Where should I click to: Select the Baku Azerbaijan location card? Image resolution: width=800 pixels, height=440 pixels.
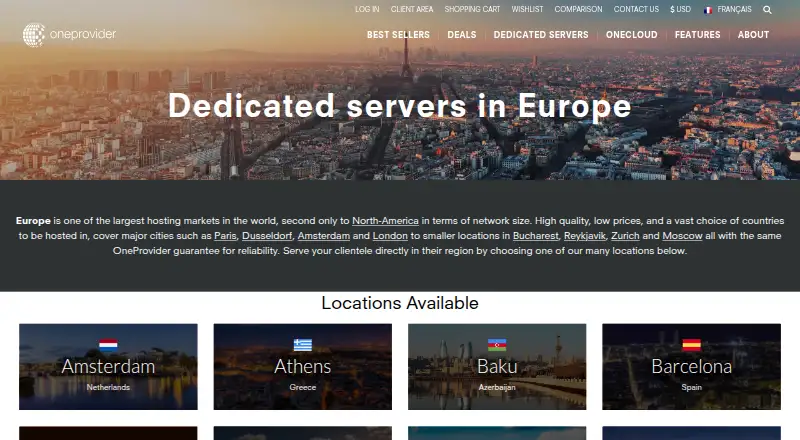click(497, 366)
